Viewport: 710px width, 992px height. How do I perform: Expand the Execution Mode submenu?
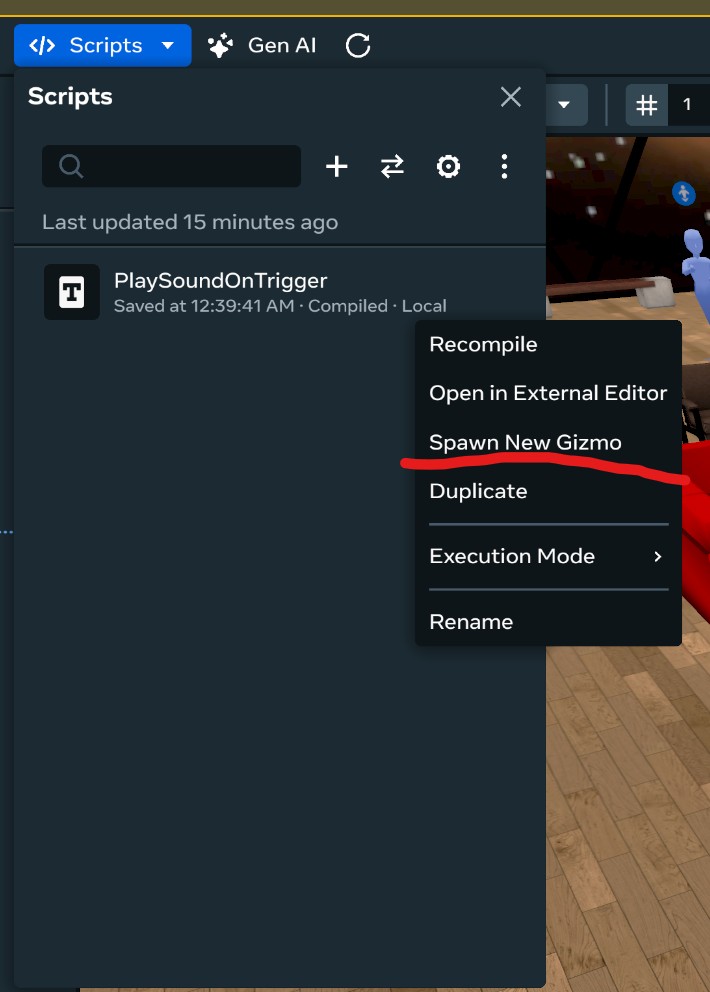pos(548,556)
